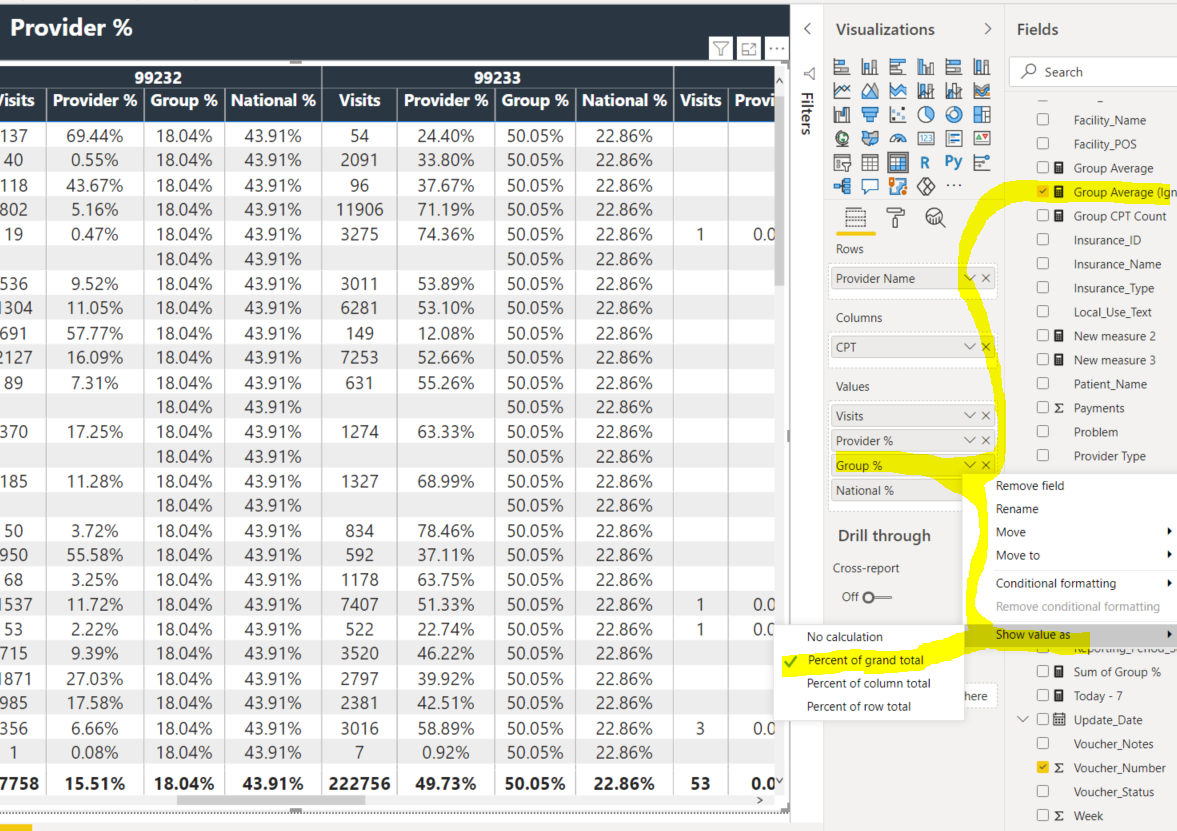Expand the Filters pane chevron
Image resolution: width=1177 pixels, height=831 pixels.
[808, 29]
